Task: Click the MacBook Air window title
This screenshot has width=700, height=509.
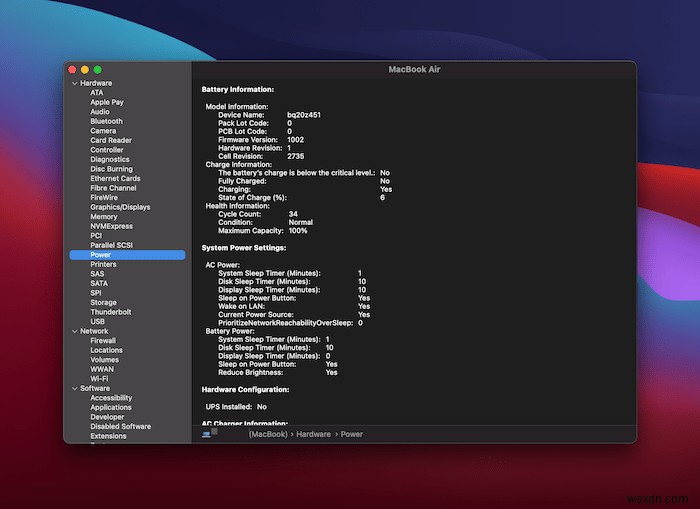Action: [413, 69]
